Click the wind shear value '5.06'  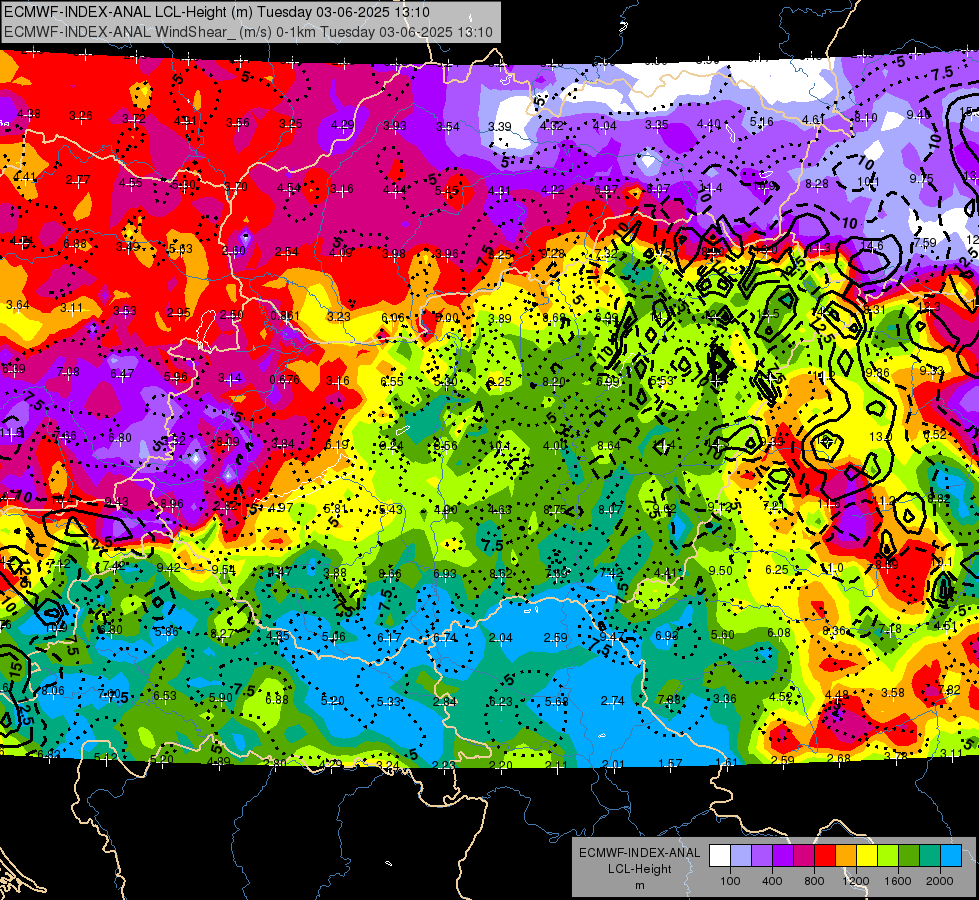[x=333, y=637]
